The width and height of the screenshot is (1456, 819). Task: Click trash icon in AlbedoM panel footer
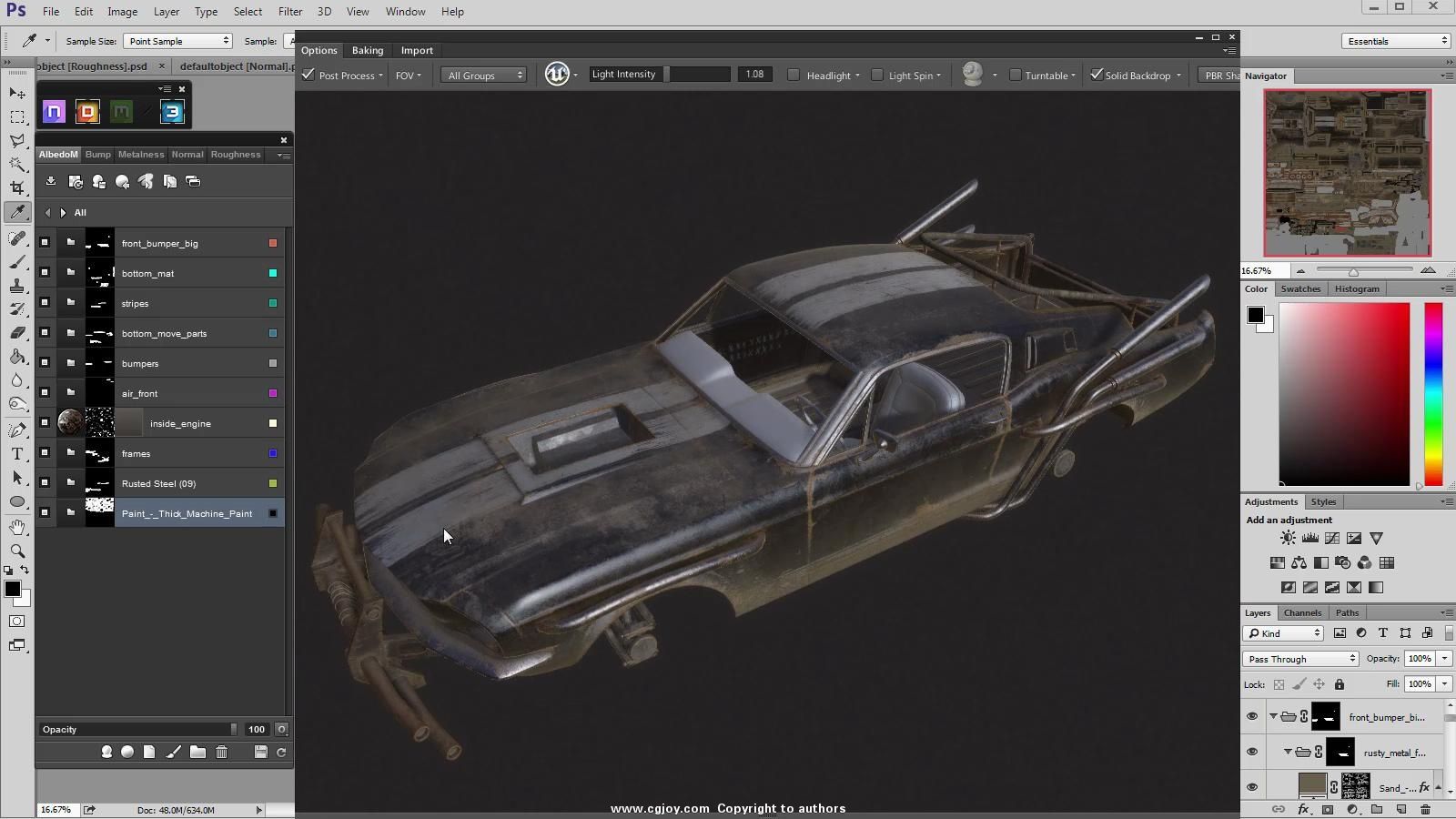click(x=221, y=753)
